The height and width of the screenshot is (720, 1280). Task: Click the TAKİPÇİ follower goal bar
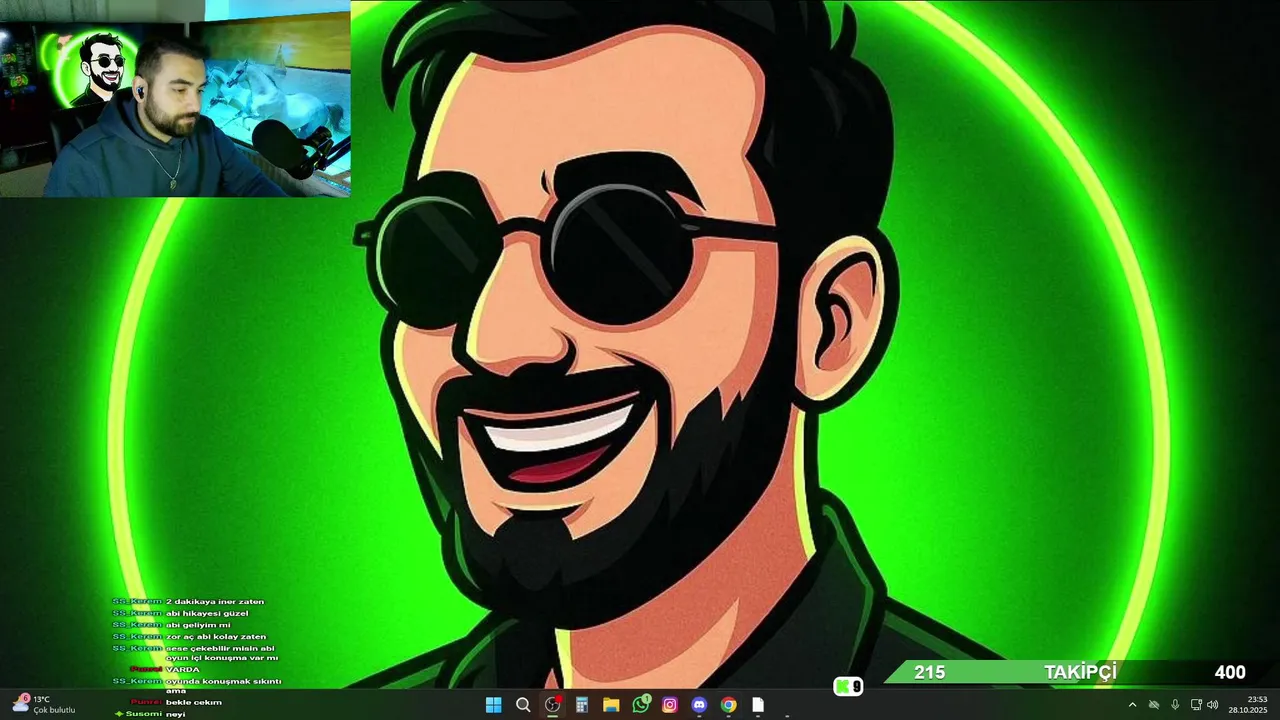click(x=1079, y=672)
